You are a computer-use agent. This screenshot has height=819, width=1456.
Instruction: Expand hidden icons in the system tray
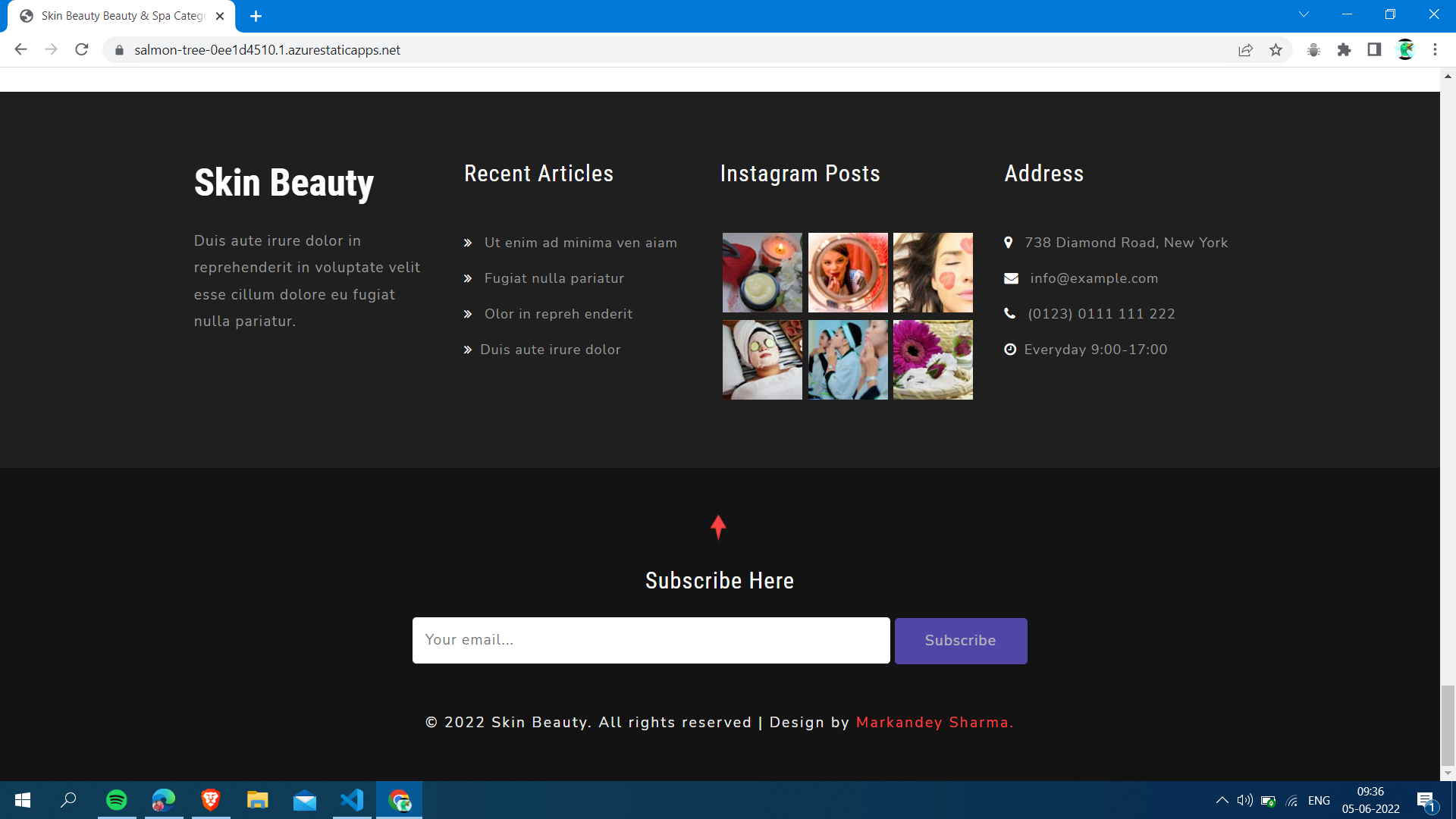click(1222, 800)
